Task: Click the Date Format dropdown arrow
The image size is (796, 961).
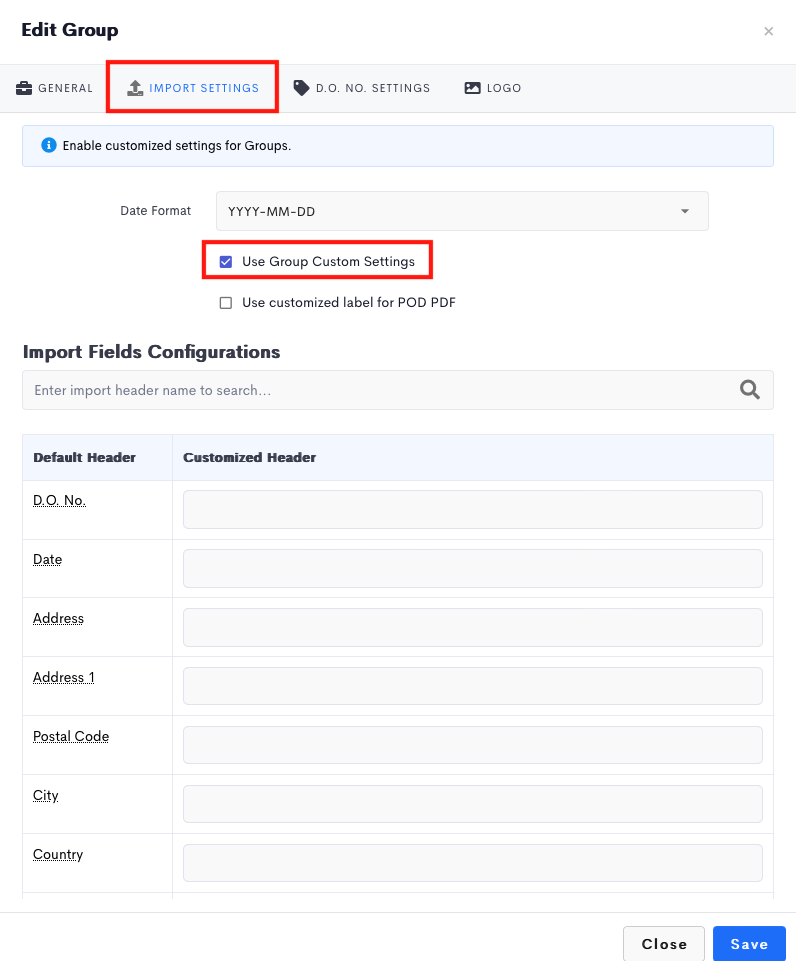Action: (x=684, y=211)
